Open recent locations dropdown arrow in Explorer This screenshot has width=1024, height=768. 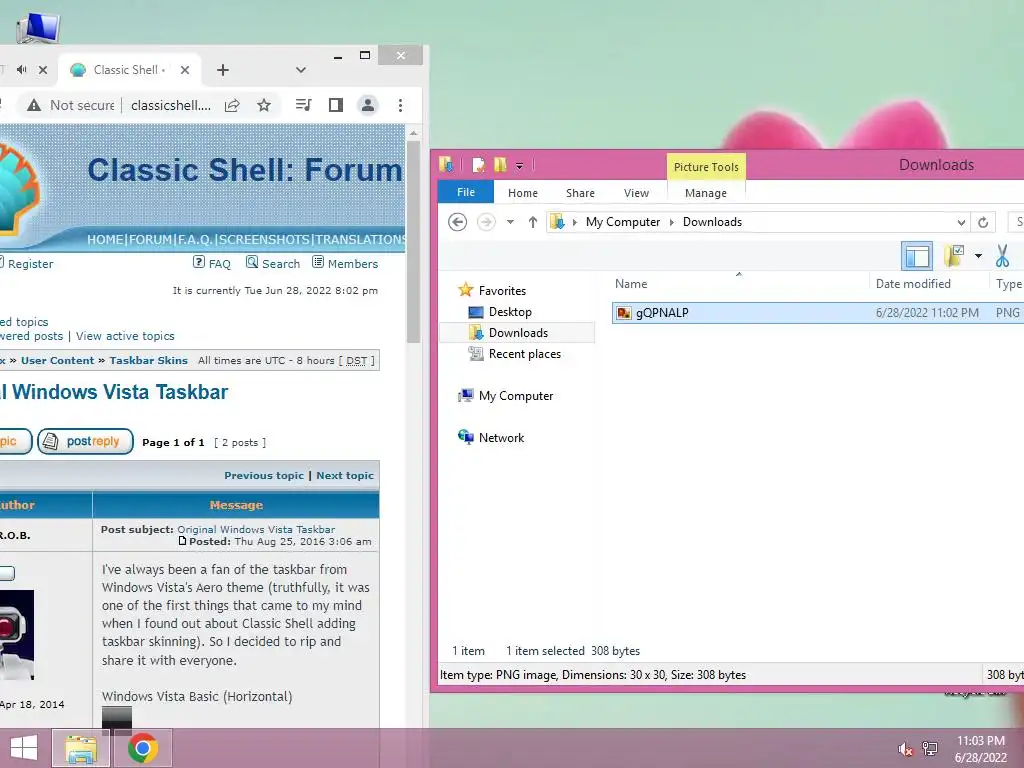[x=510, y=222]
